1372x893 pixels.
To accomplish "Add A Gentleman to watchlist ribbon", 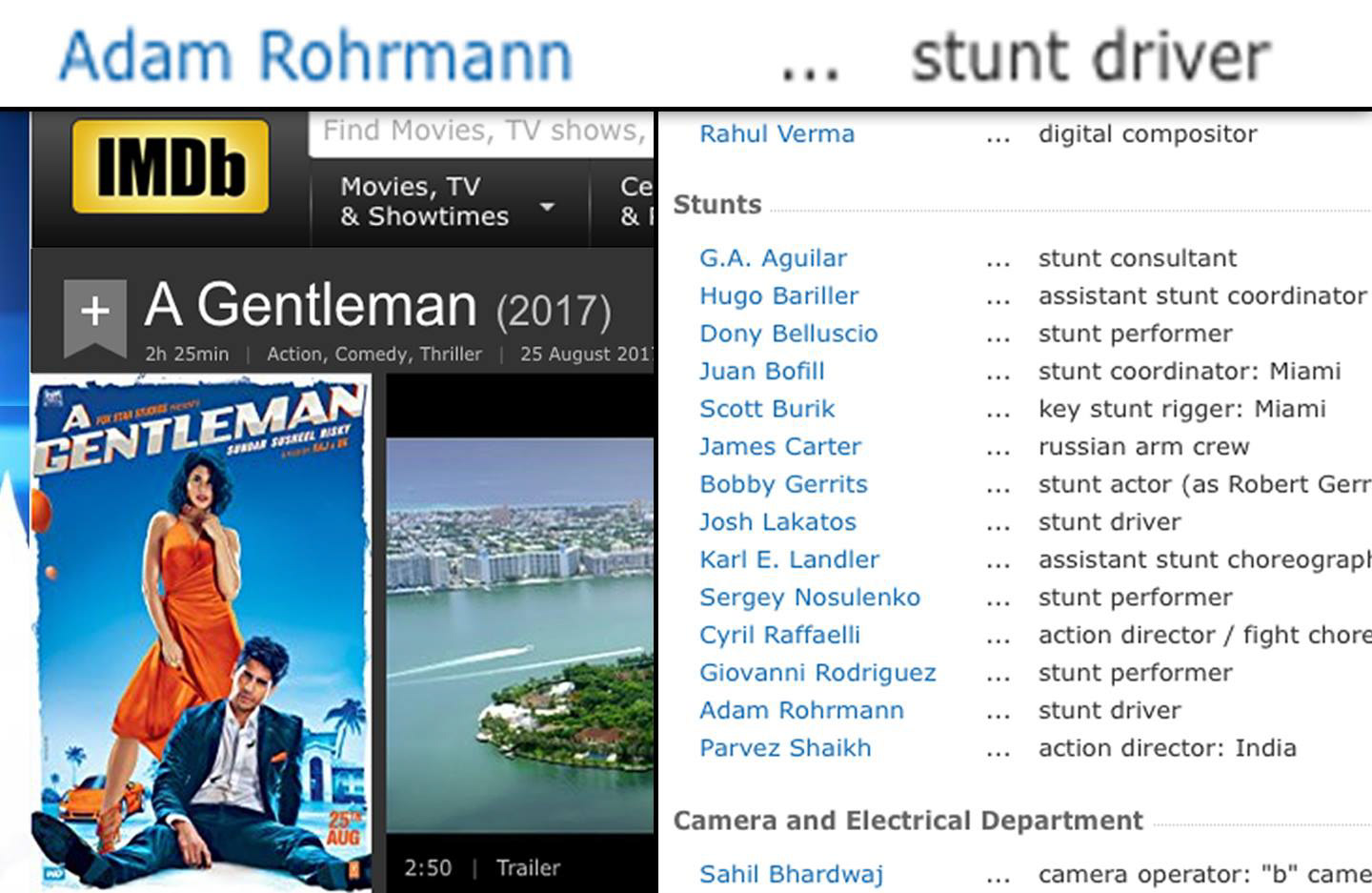I will click(95, 317).
